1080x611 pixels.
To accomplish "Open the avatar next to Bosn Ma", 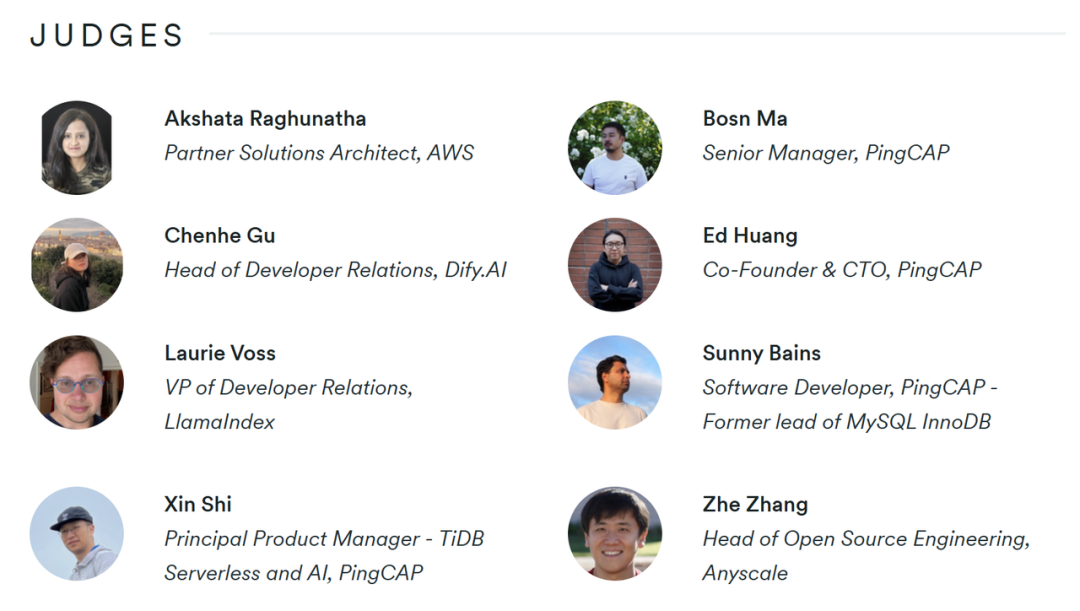I will pos(615,147).
